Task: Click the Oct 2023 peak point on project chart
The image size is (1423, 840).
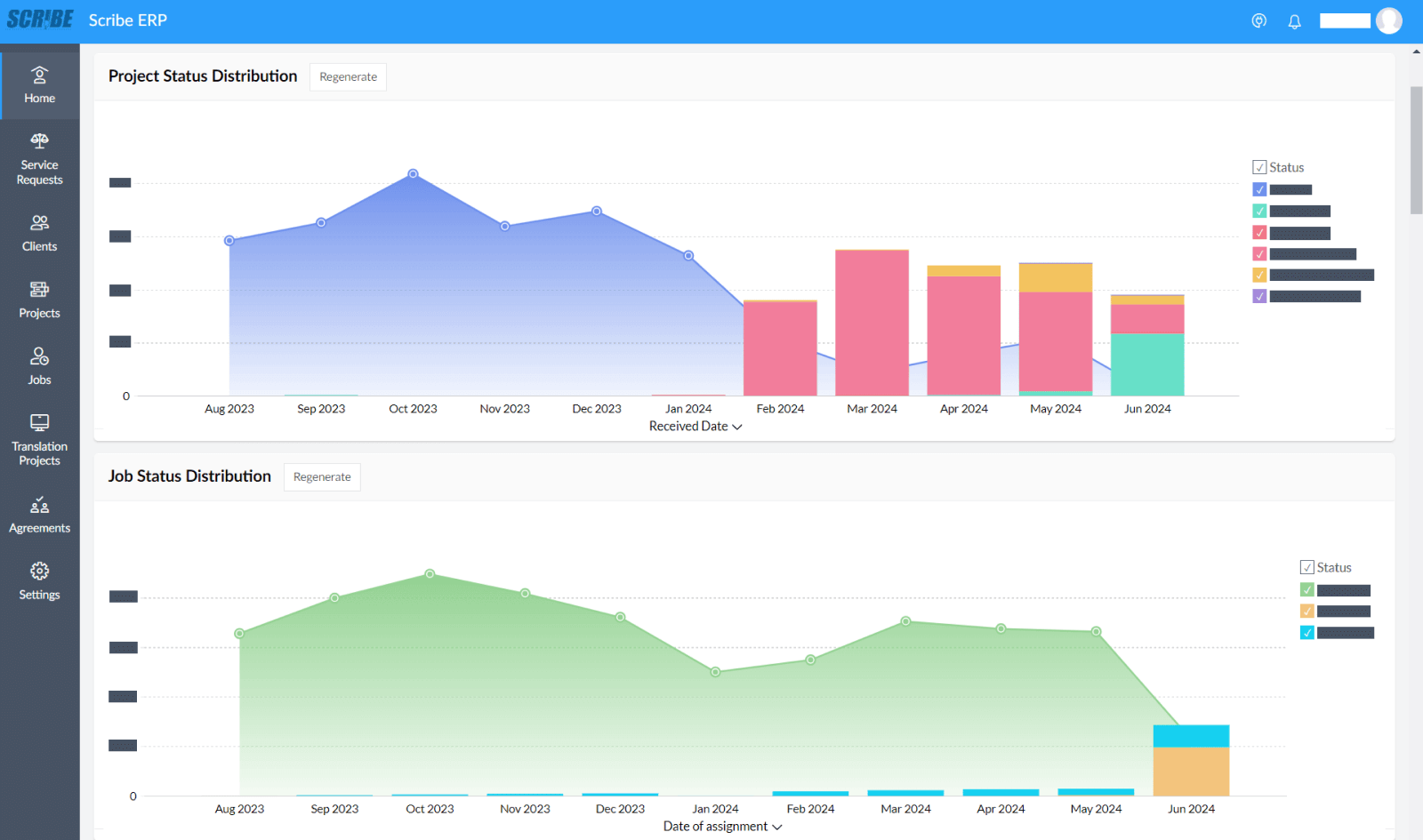Action: pyautogui.click(x=413, y=174)
